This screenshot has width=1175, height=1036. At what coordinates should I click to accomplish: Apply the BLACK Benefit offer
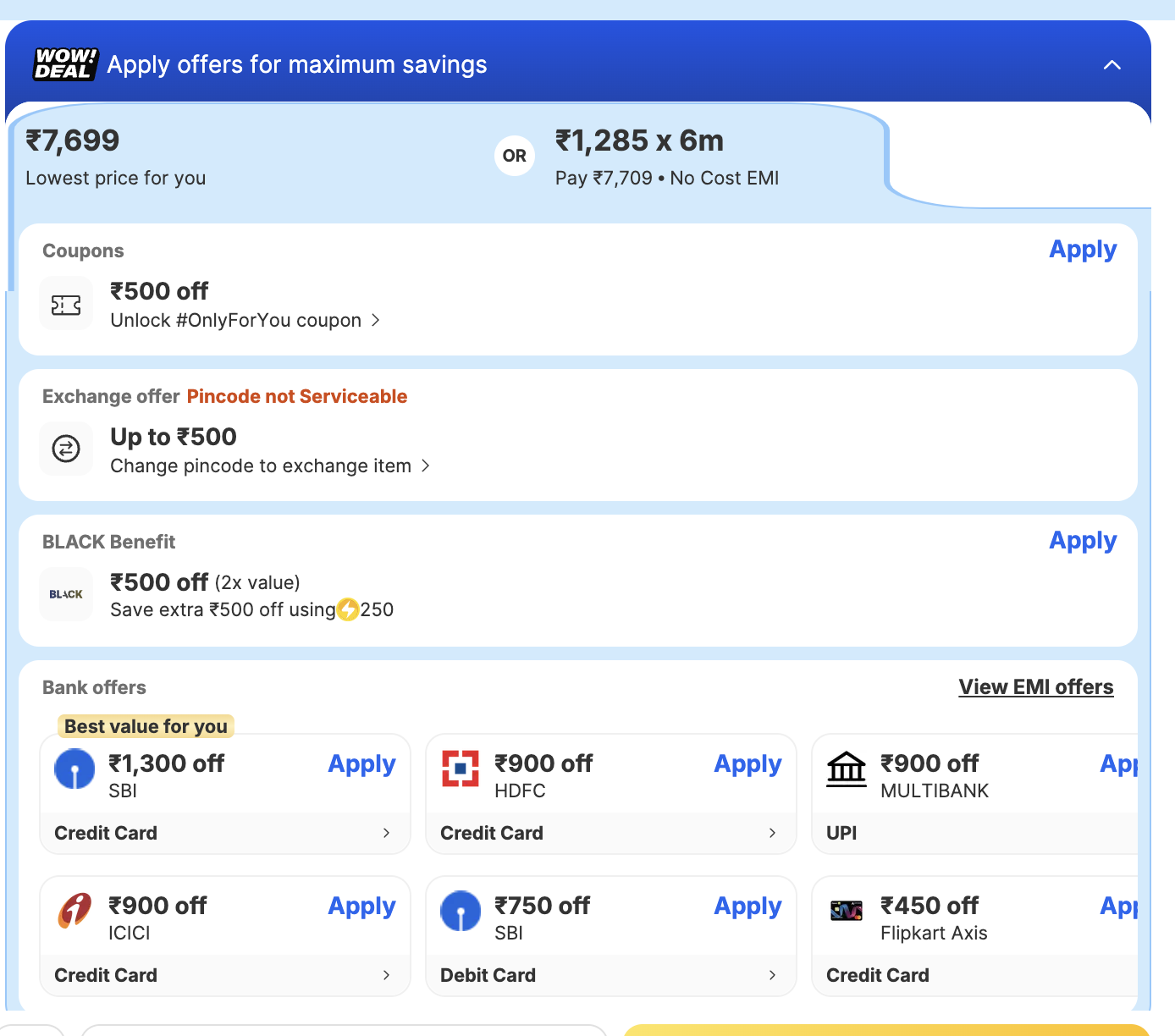click(1083, 541)
